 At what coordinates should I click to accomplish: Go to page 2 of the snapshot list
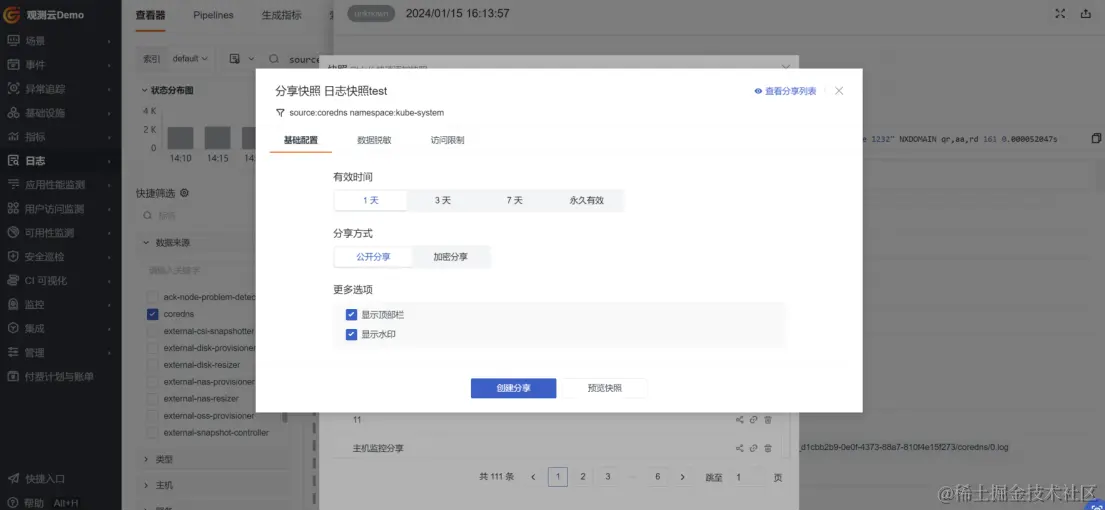point(582,477)
